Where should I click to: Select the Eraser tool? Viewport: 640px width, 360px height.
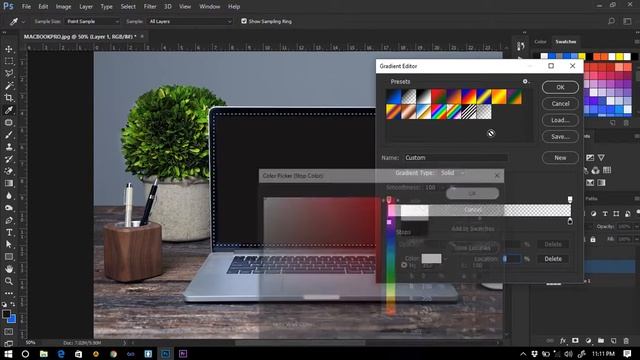click(x=9, y=171)
